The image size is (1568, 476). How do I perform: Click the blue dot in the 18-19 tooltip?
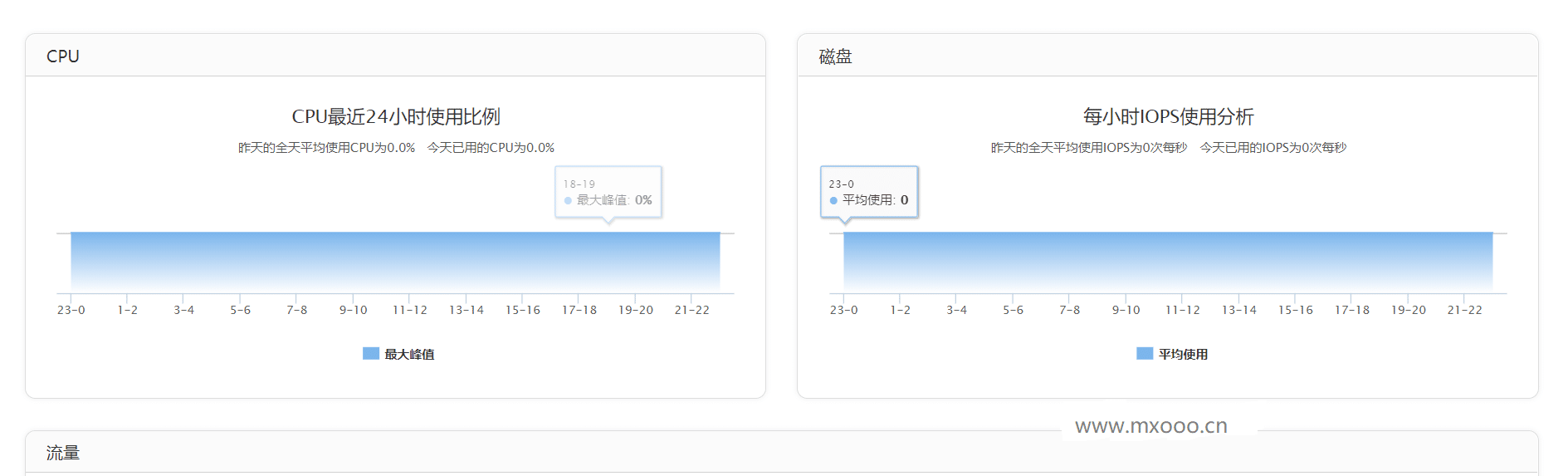click(568, 200)
